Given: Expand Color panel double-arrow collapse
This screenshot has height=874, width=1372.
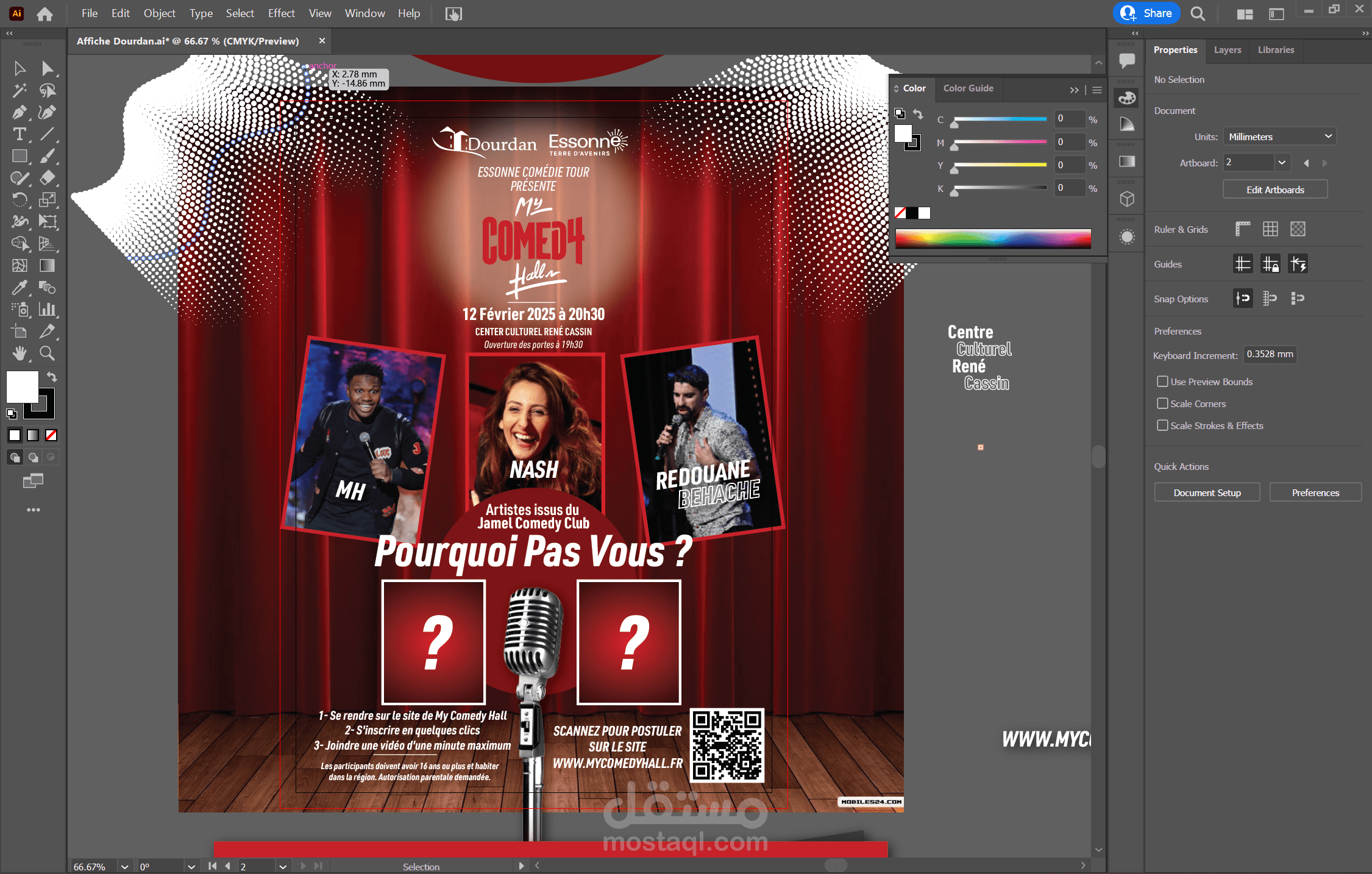Looking at the screenshot, I should click(1074, 90).
